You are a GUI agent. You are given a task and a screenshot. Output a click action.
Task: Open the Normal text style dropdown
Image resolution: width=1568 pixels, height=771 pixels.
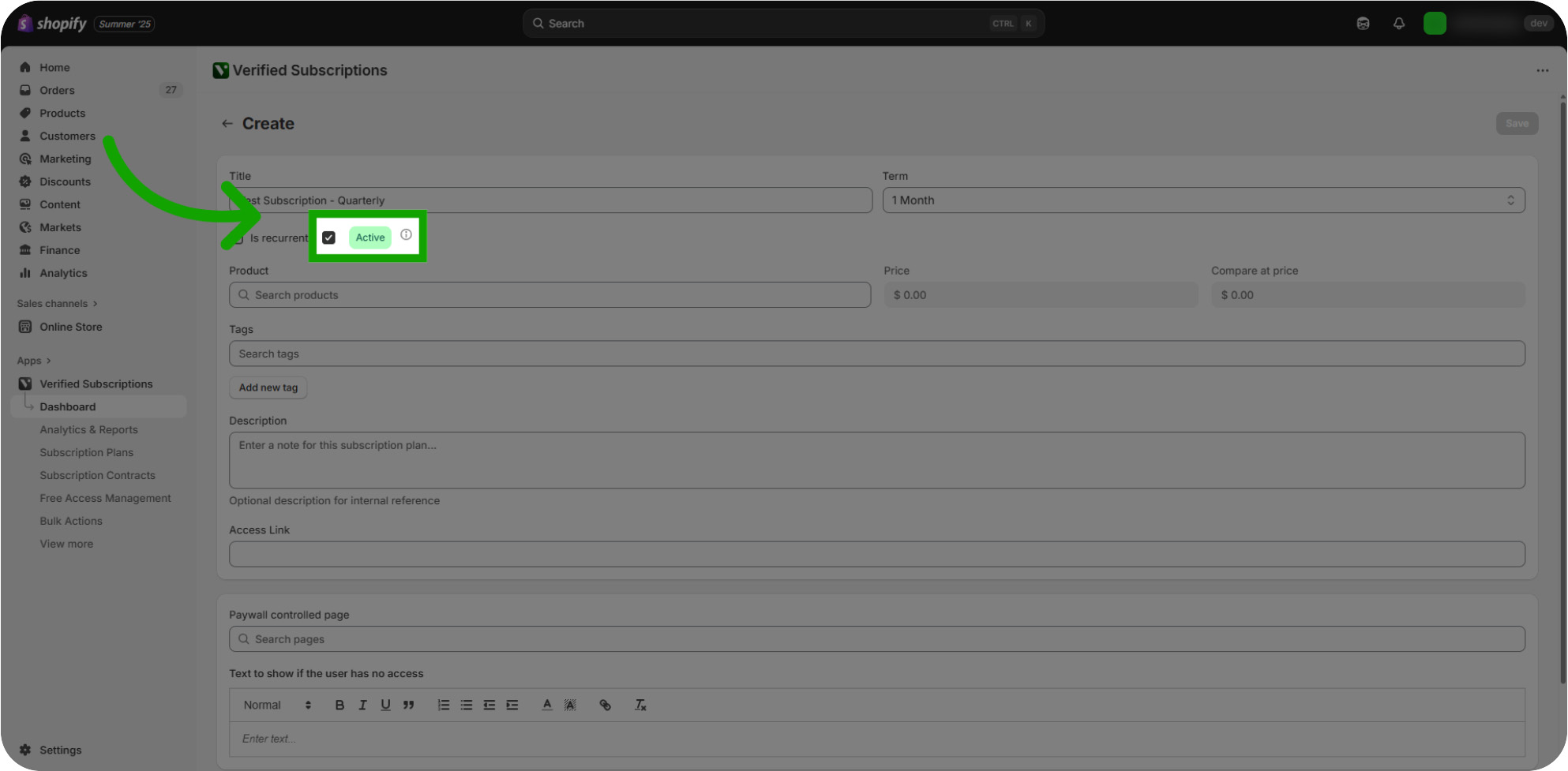click(x=277, y=706)
